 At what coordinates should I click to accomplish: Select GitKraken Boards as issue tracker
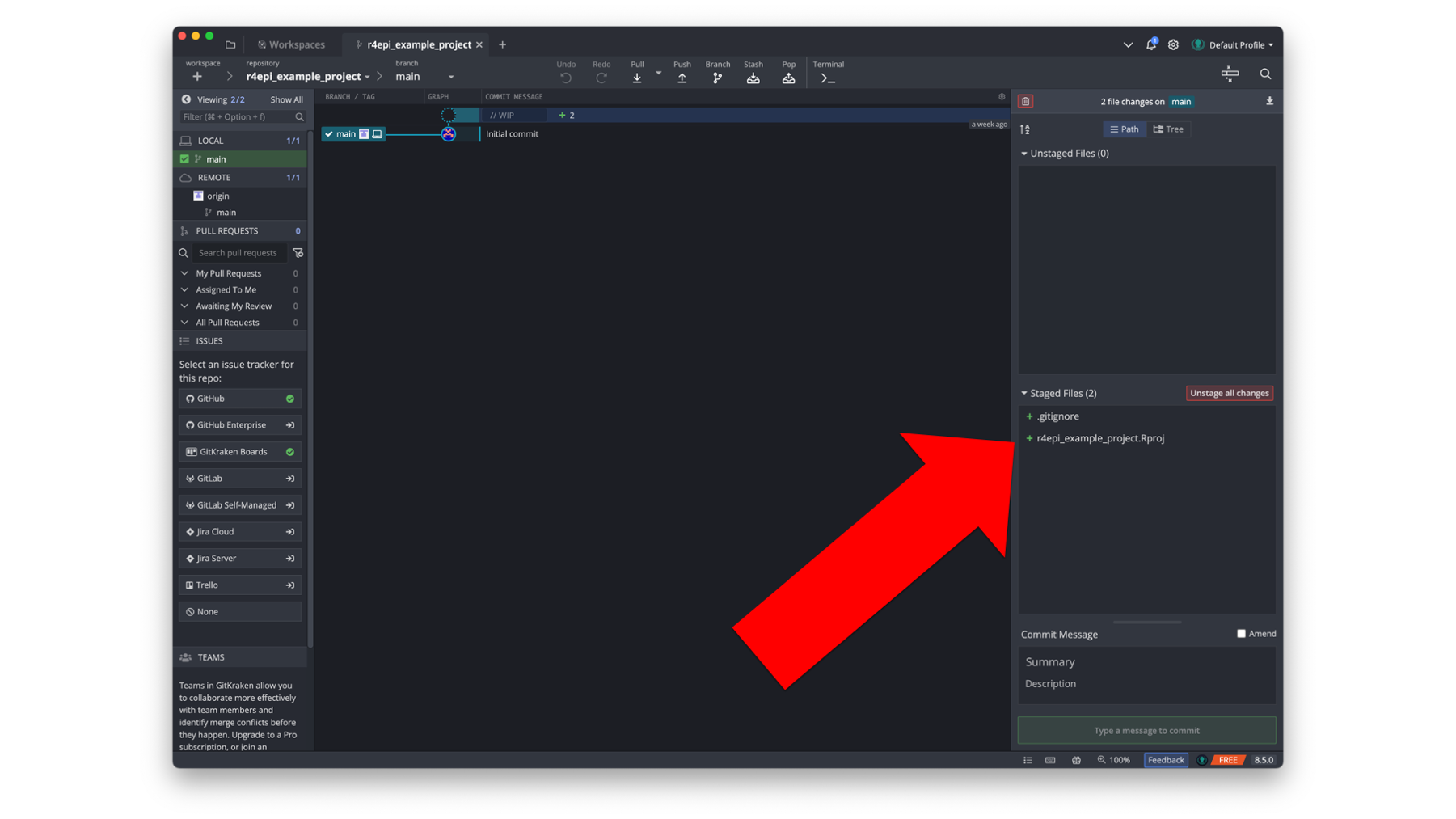(240, 452)
